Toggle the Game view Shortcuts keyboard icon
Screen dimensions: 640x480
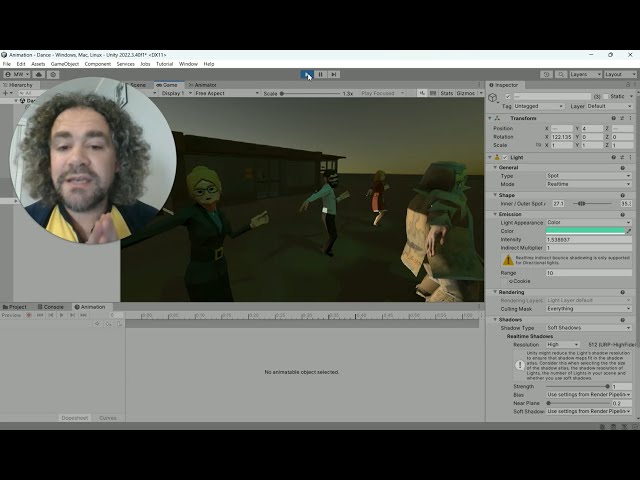tap(433, 93)
